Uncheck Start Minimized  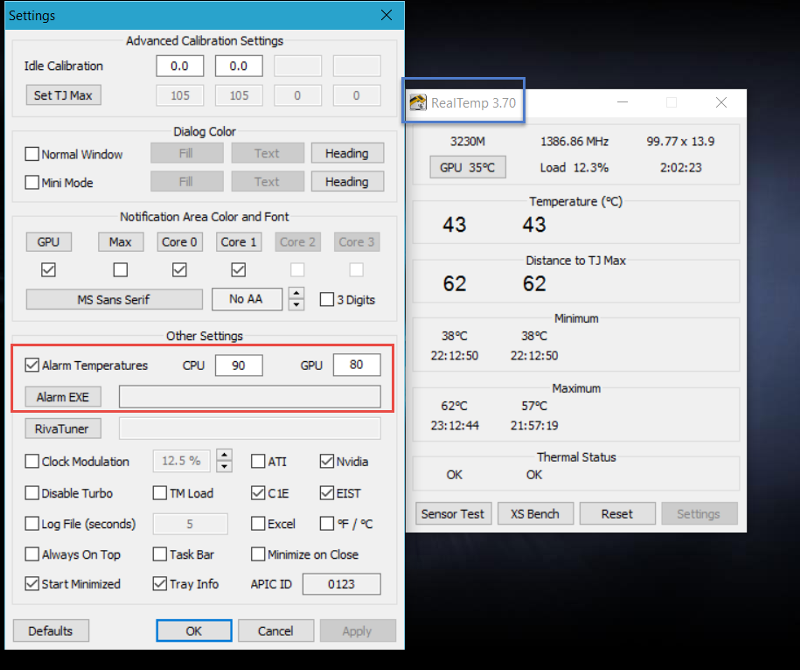pos(32,584)
